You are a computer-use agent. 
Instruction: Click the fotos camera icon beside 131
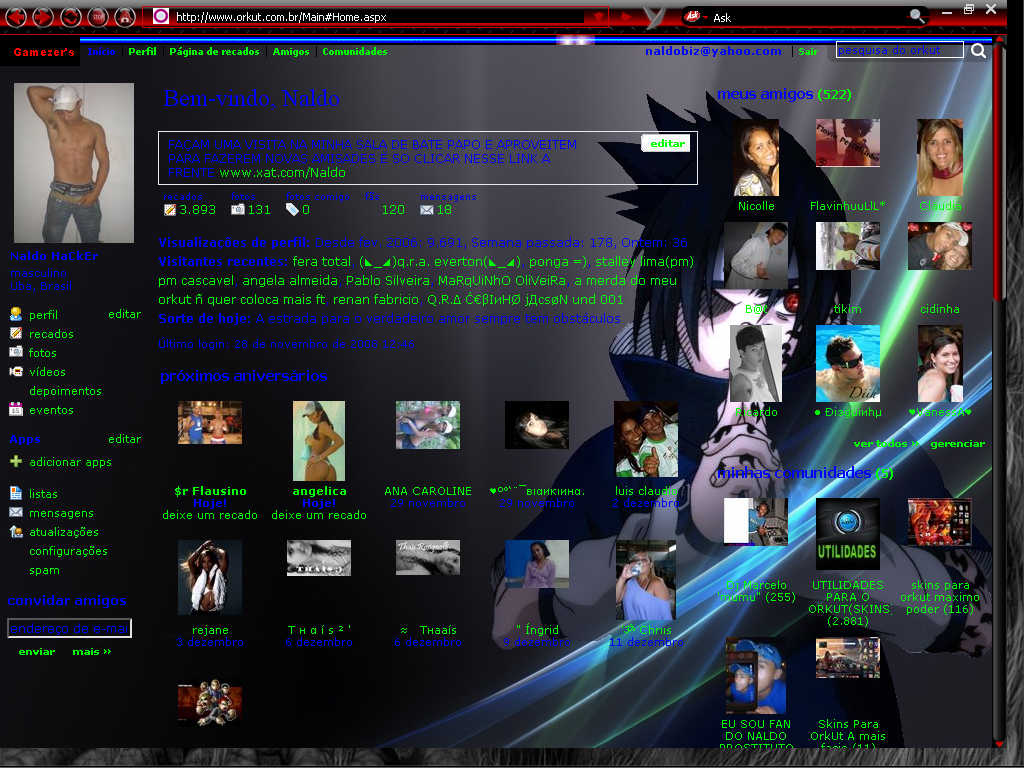(x=238, y=210)
